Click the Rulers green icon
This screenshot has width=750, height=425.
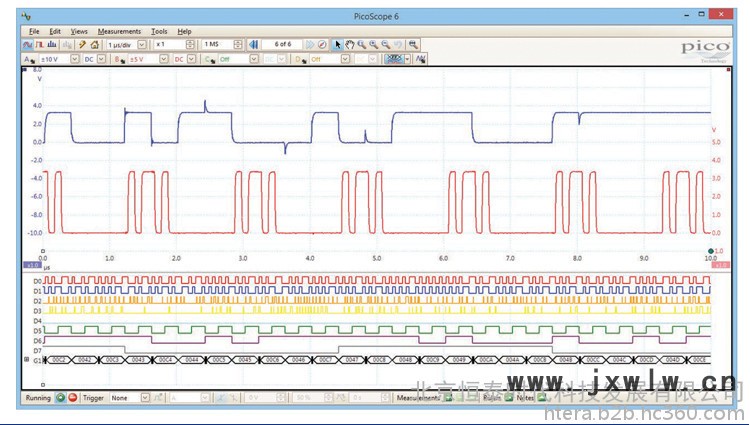pyautogui.click(x=508, y=398)
